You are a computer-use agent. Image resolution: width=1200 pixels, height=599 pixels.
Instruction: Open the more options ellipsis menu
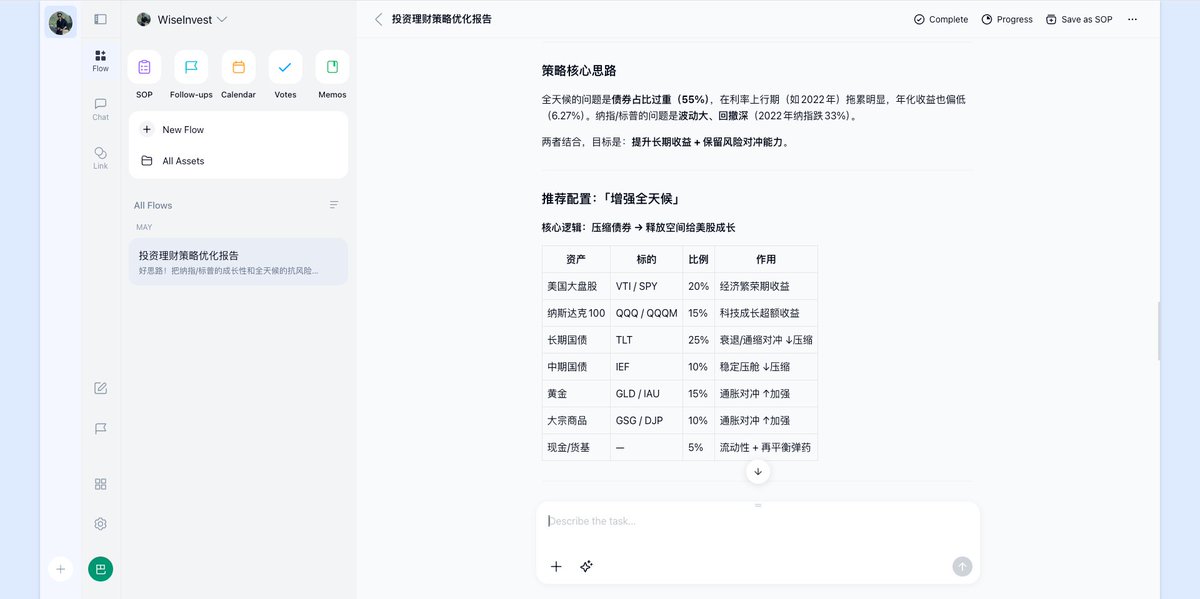[1132, 19]
